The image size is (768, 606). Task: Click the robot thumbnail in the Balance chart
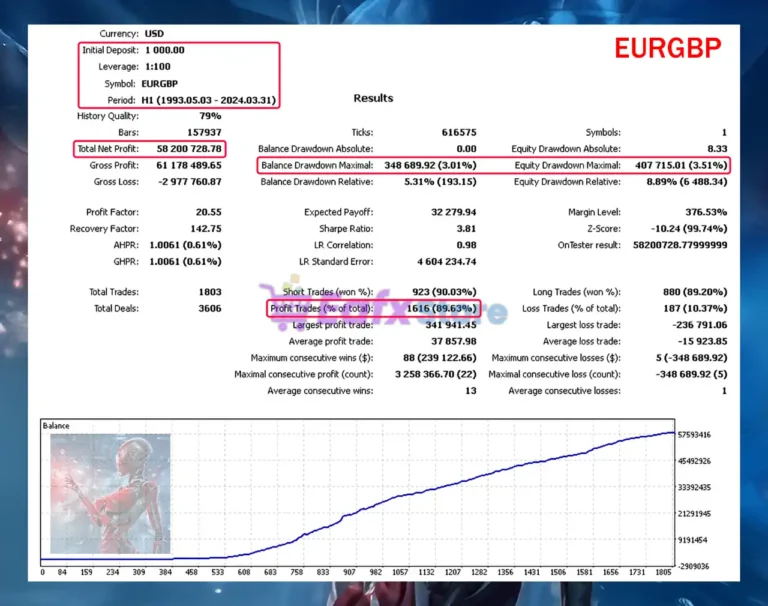point(110,493)
